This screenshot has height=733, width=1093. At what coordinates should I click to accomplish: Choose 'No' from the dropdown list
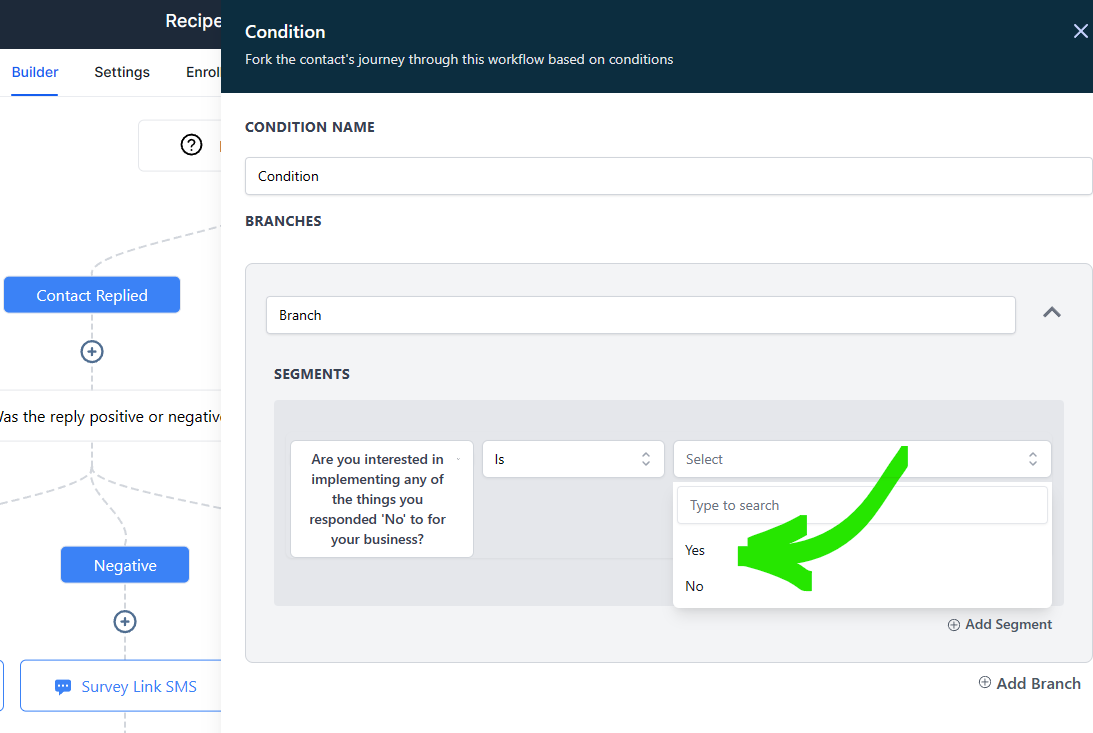click(x=694, y=586)
